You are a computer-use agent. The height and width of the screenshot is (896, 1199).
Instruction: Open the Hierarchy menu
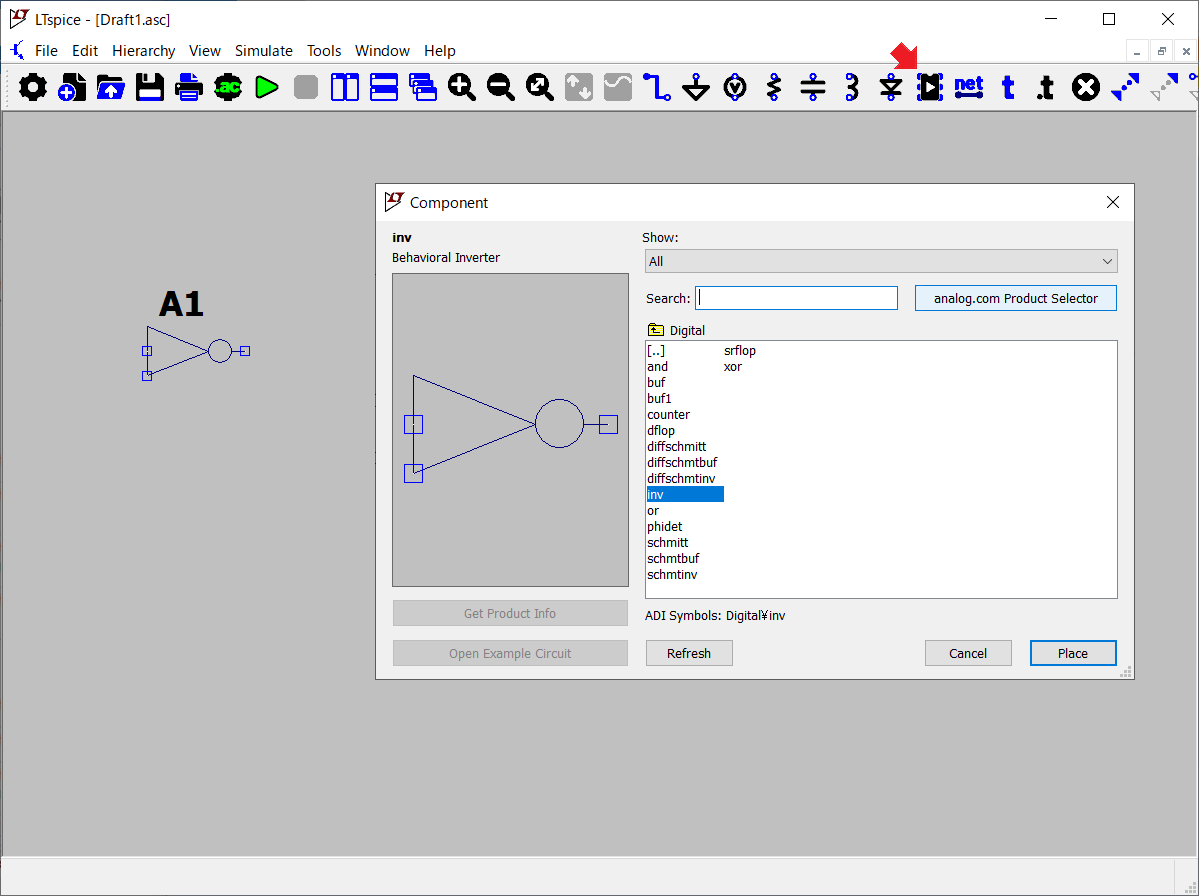[x=143, y=51]
